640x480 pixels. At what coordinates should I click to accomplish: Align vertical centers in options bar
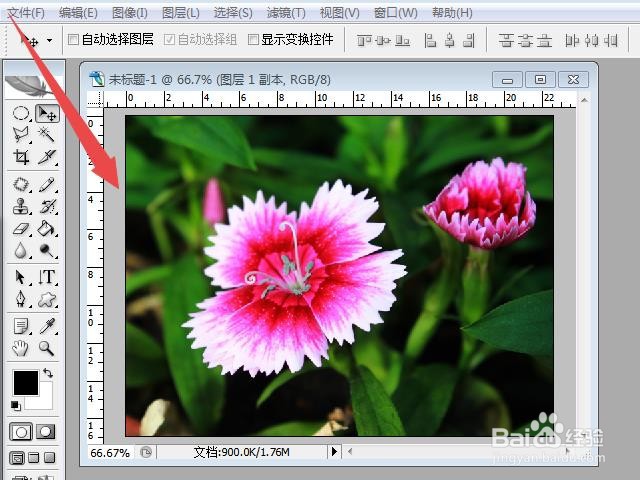click(383, 40)
